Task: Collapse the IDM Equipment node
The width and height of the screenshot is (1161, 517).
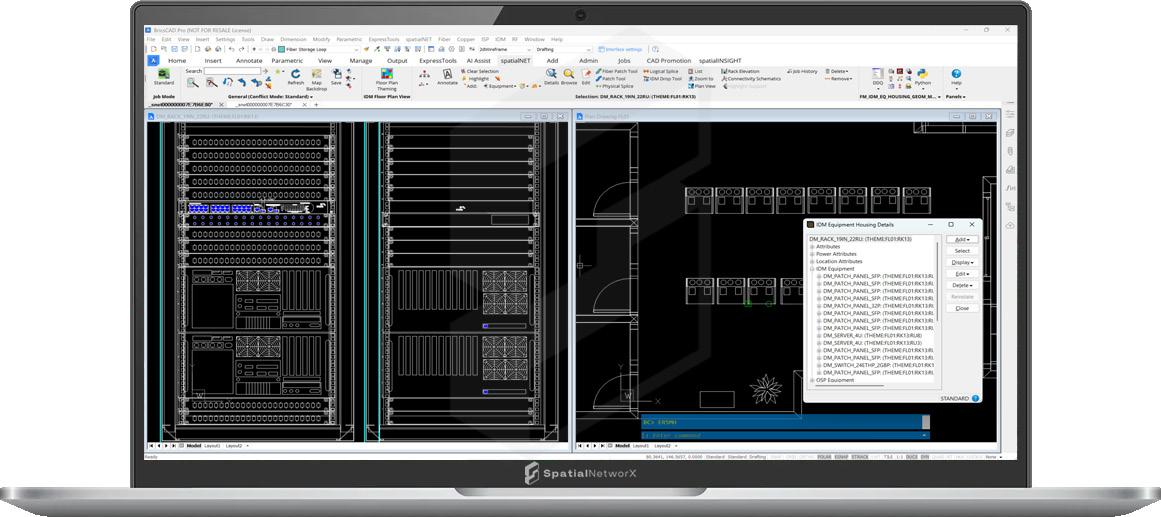Action: click(x=812, y=269)
